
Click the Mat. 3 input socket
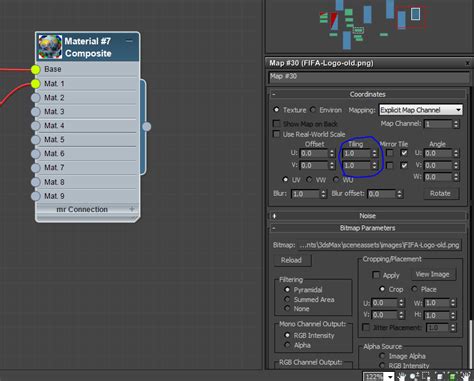36,112
